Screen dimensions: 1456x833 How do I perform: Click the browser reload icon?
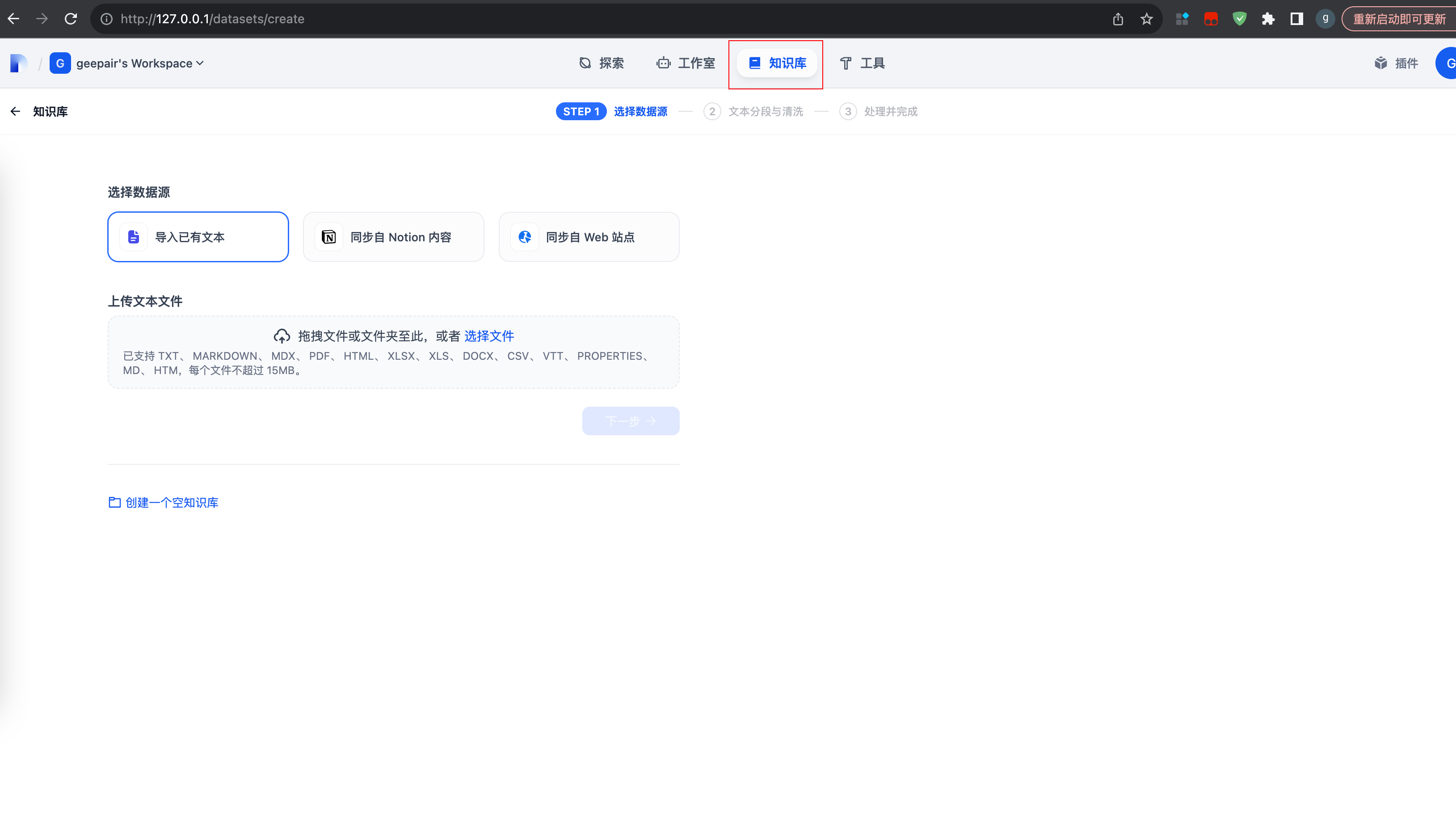coord(70,19)
